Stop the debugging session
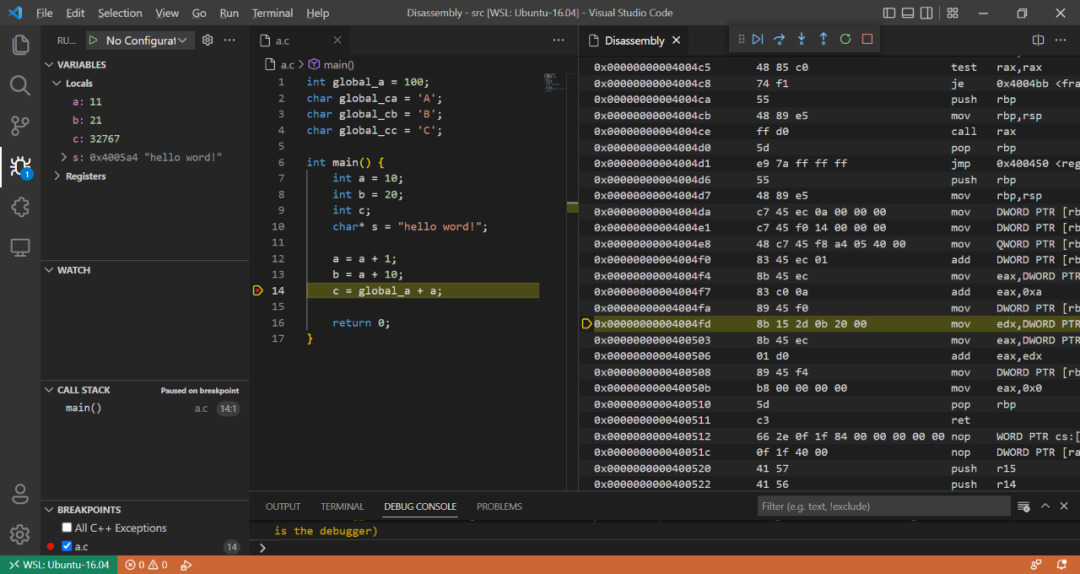This screenshot has height=574, width=1080. point(867,39)
